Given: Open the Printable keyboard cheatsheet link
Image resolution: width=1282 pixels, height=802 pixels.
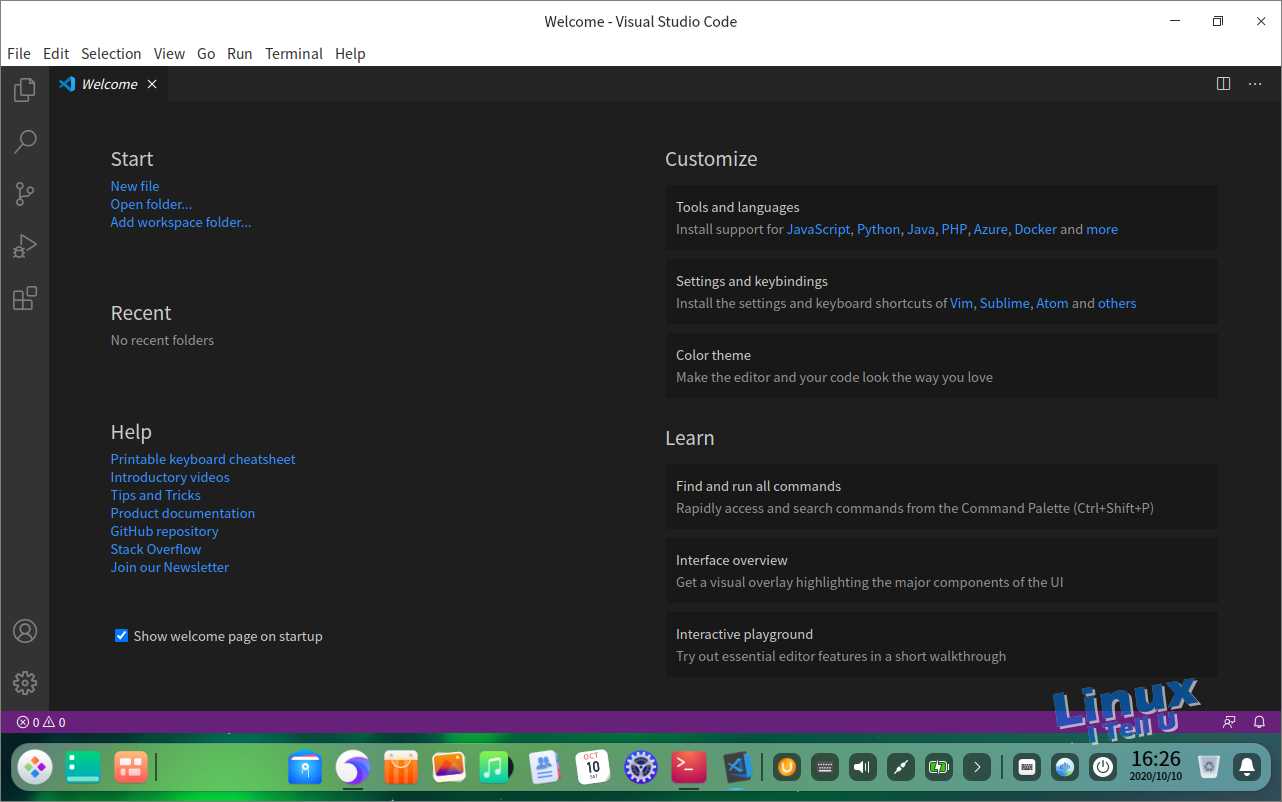Looking at the screenshot, I should click(x=203, y=459).
